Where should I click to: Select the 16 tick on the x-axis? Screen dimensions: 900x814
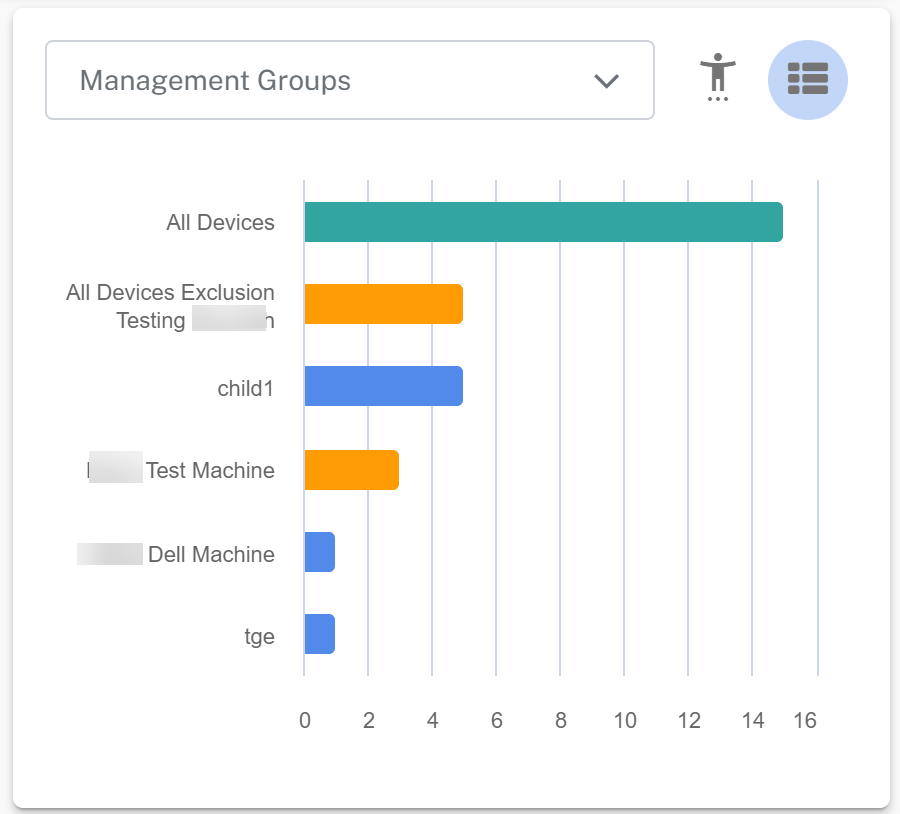tap(805, 721)
